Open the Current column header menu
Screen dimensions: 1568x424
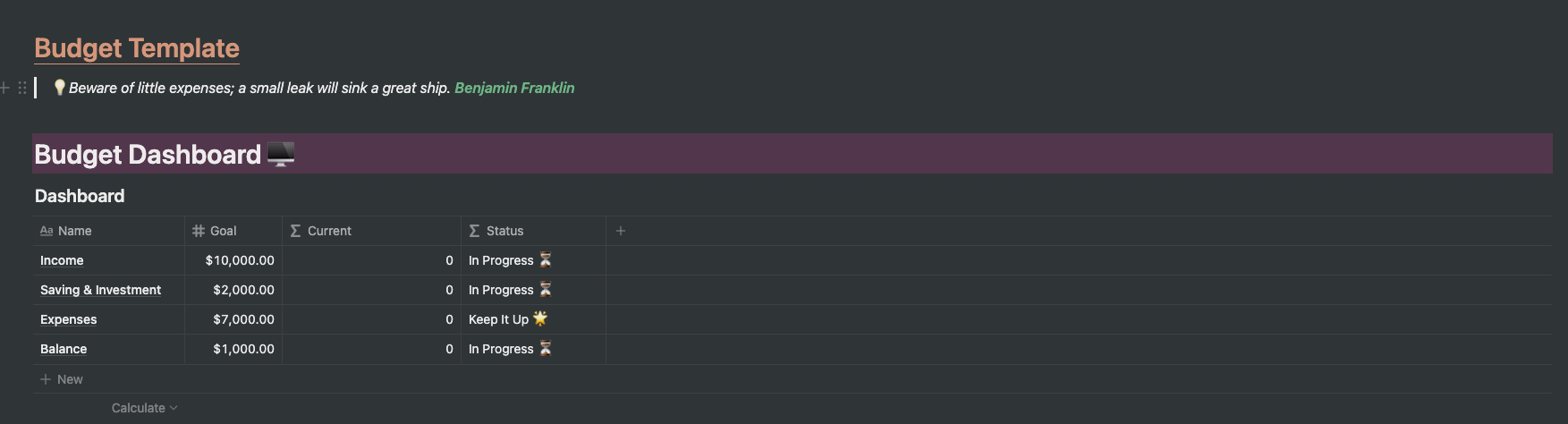pos(328,231)
